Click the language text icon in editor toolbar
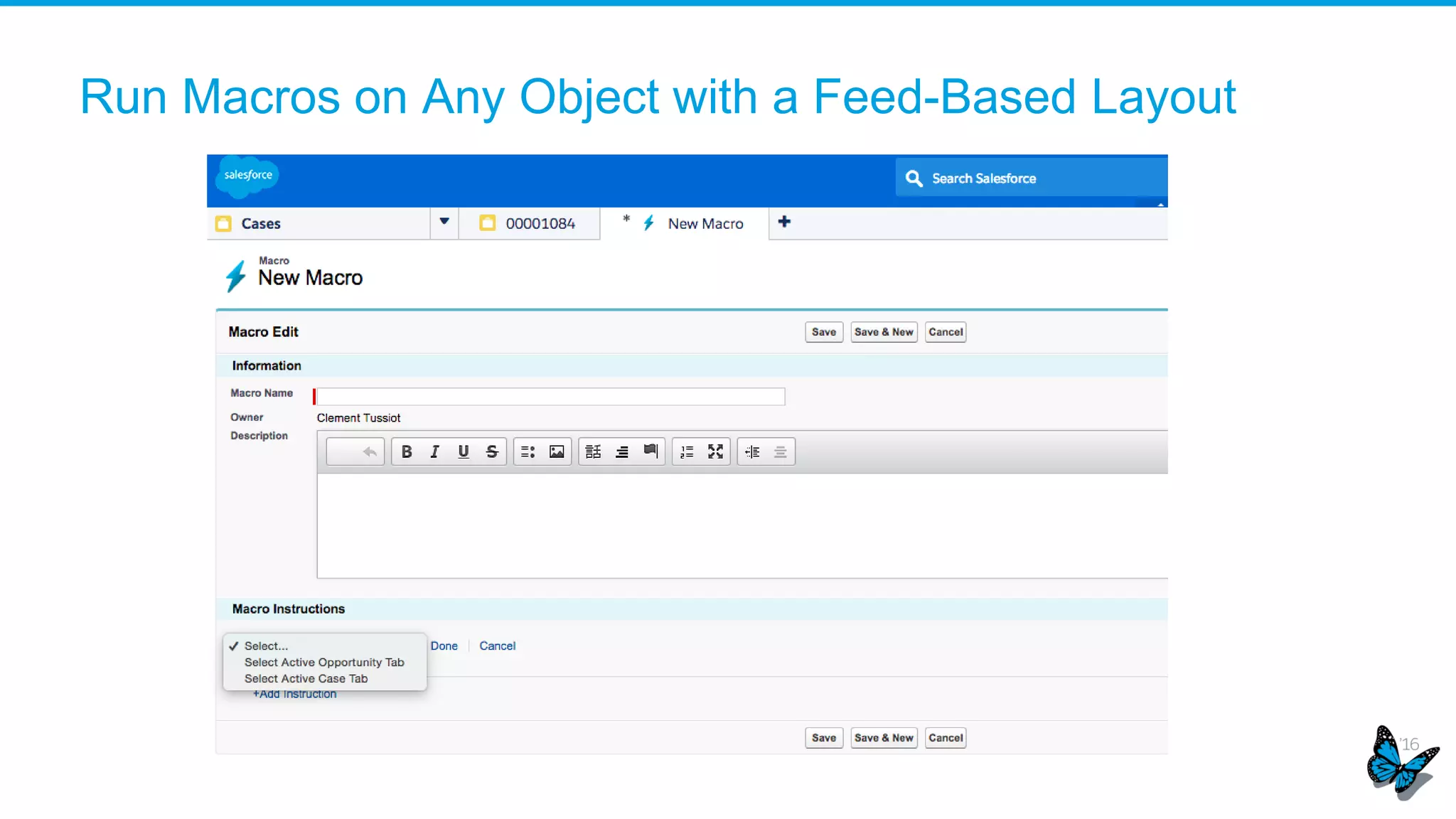Viewport: 1456px width, 819px height. click(593, 451)
